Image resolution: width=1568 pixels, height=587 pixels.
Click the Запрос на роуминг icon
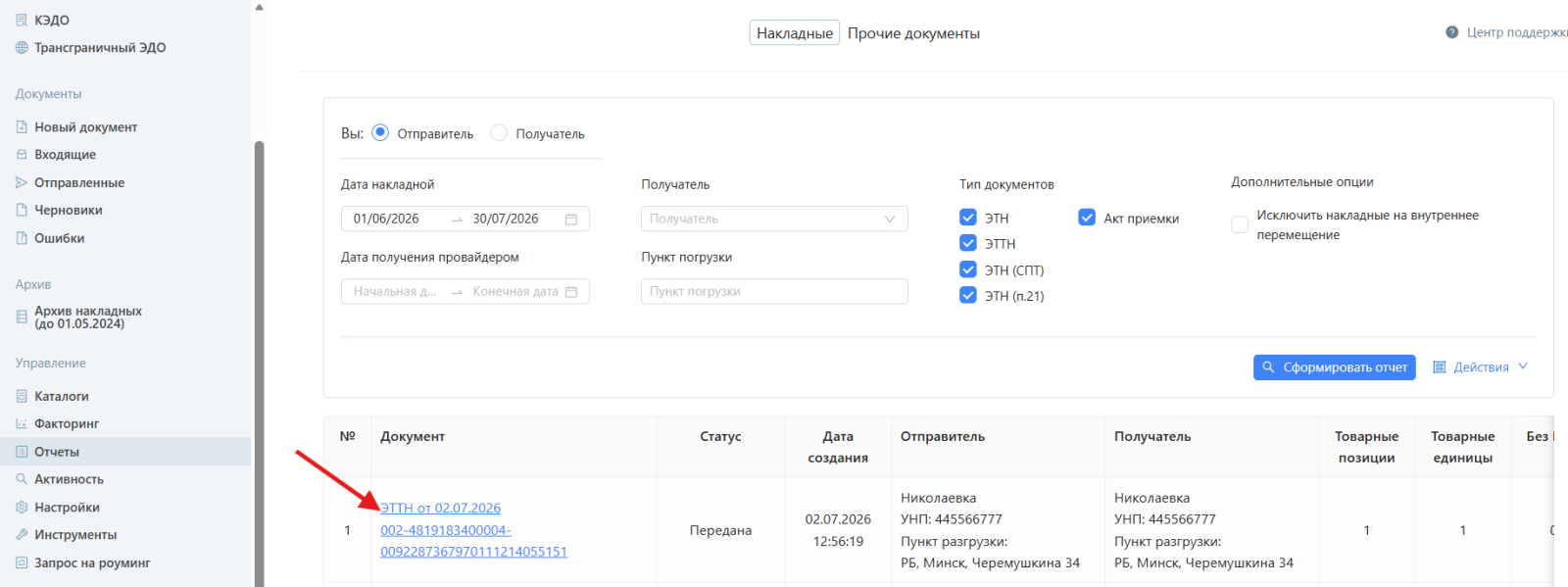click(22, 563)
